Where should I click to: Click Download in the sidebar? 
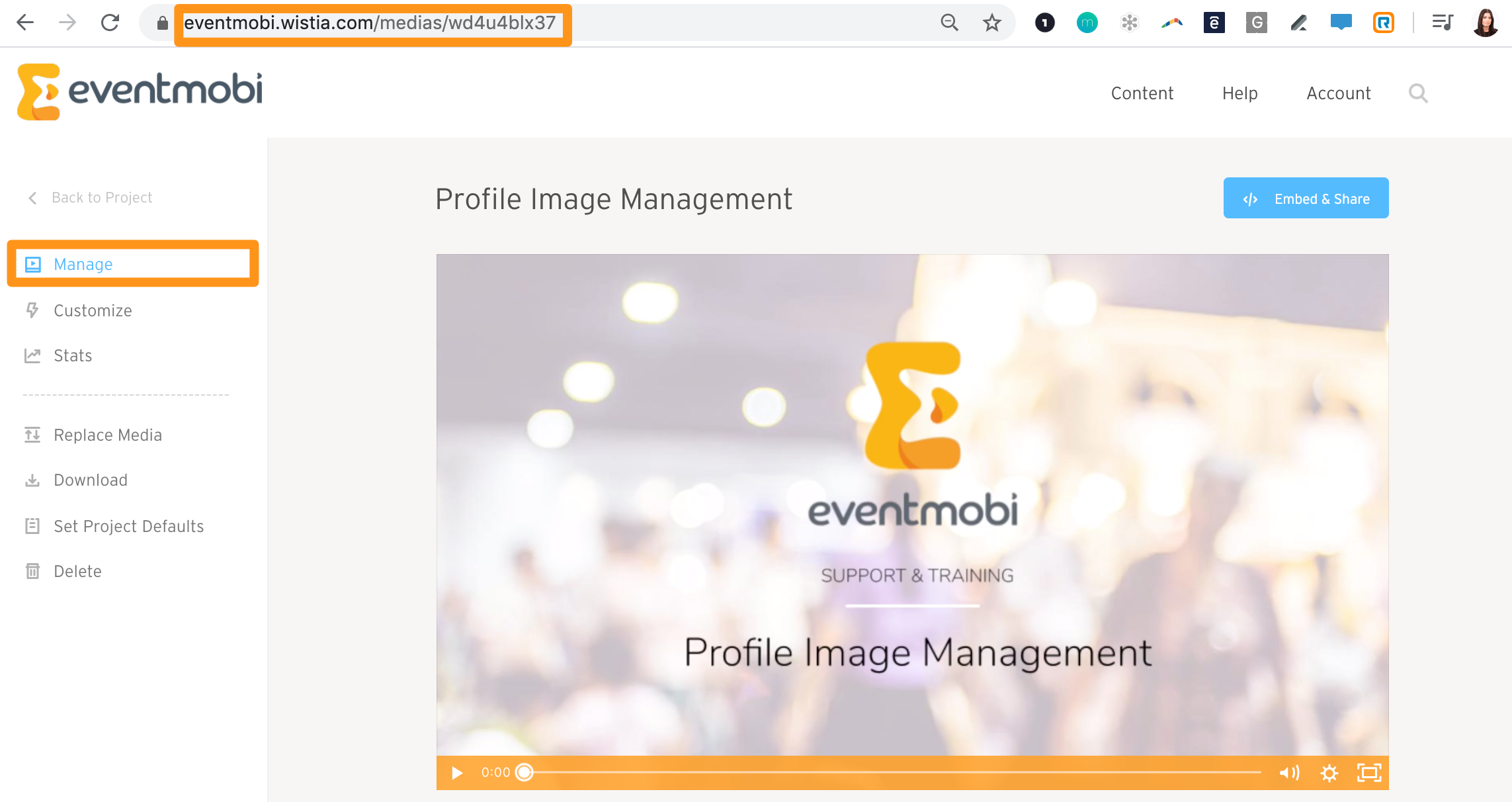tap(76, 480)
